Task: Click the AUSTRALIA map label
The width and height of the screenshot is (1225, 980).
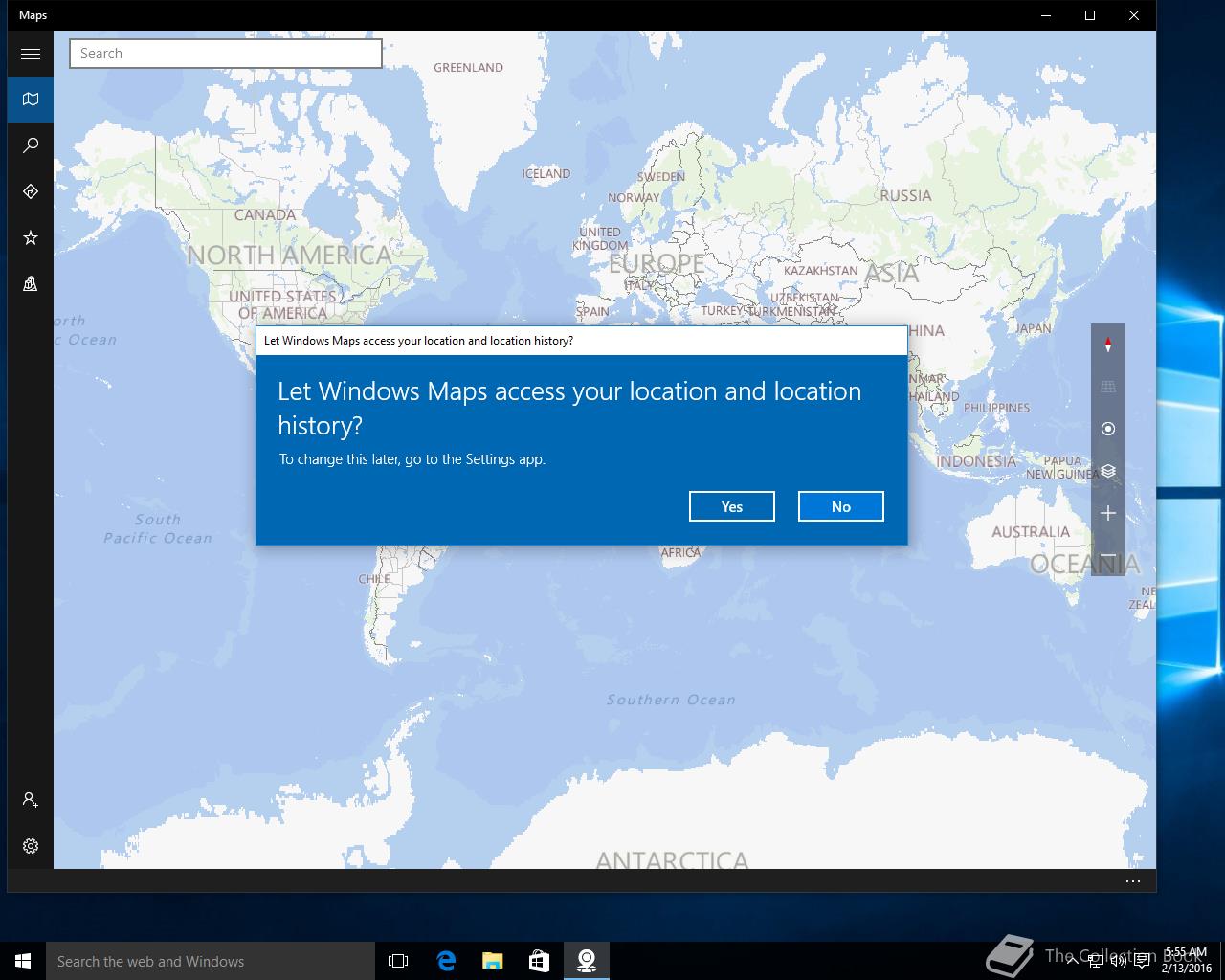Action: click(x=1031, y=532)
